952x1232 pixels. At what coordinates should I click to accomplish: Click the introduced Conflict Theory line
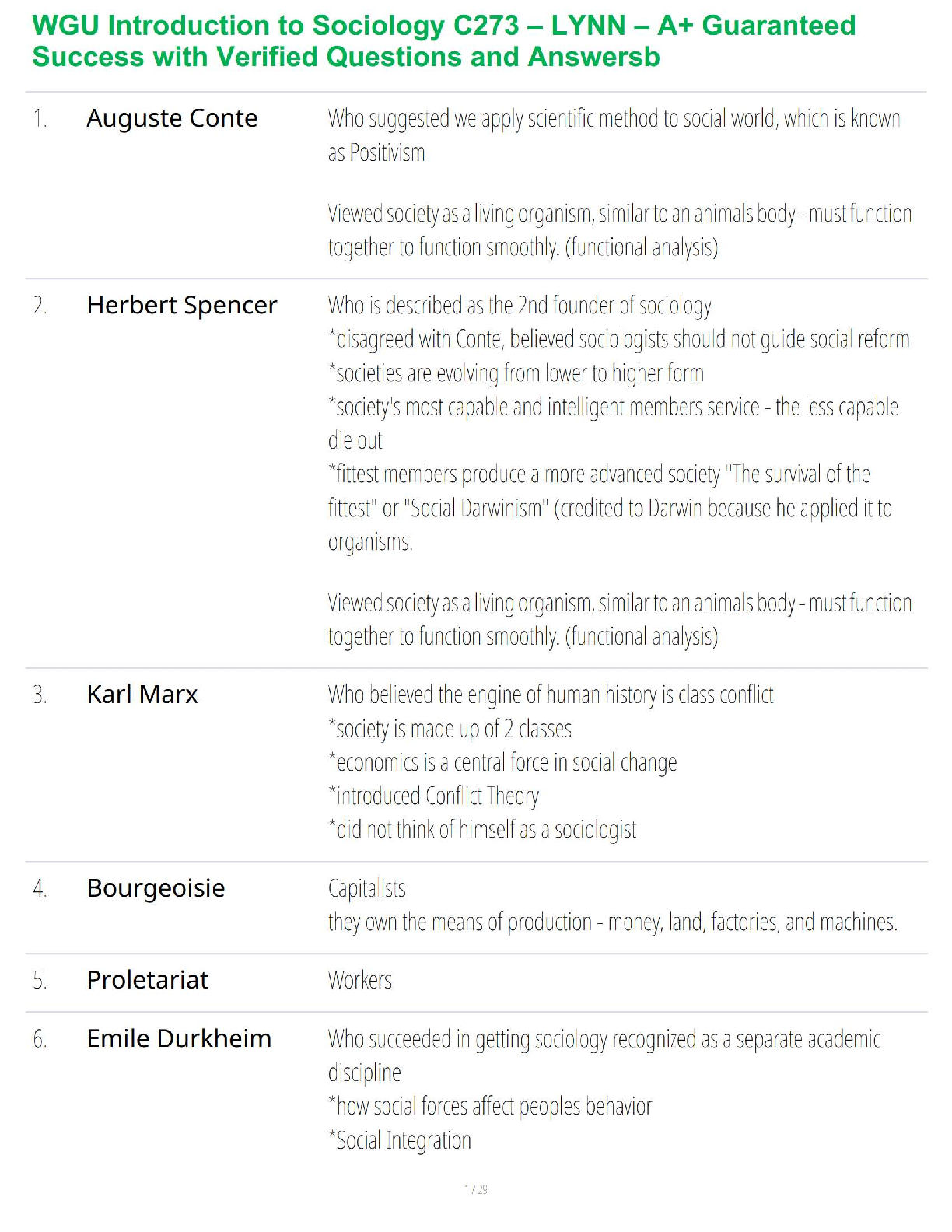tap(433, 796)
